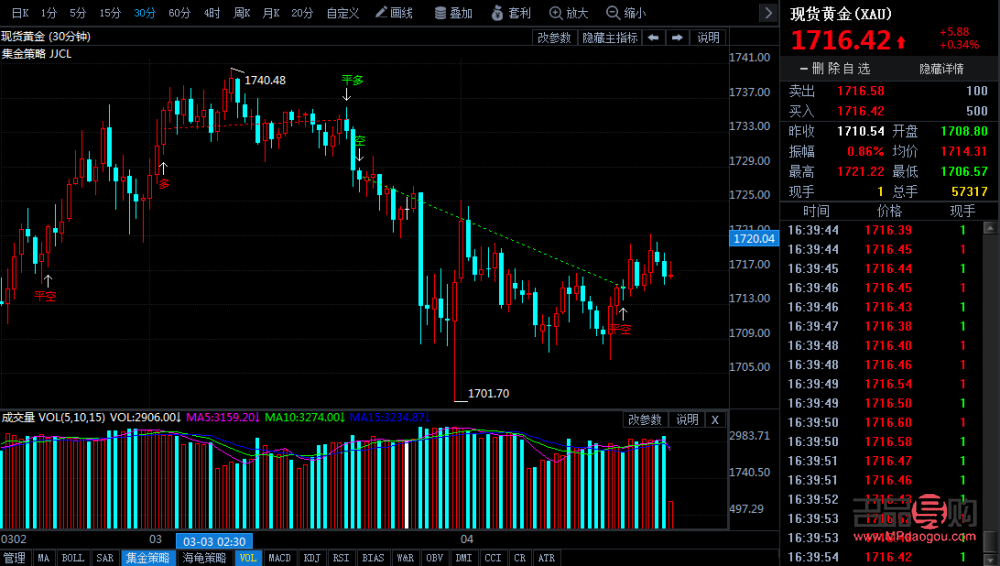Image resolution: width=1000 pixels, height=566 pixels.
Task: Switch chart to 60分 period
Action: 179,13
